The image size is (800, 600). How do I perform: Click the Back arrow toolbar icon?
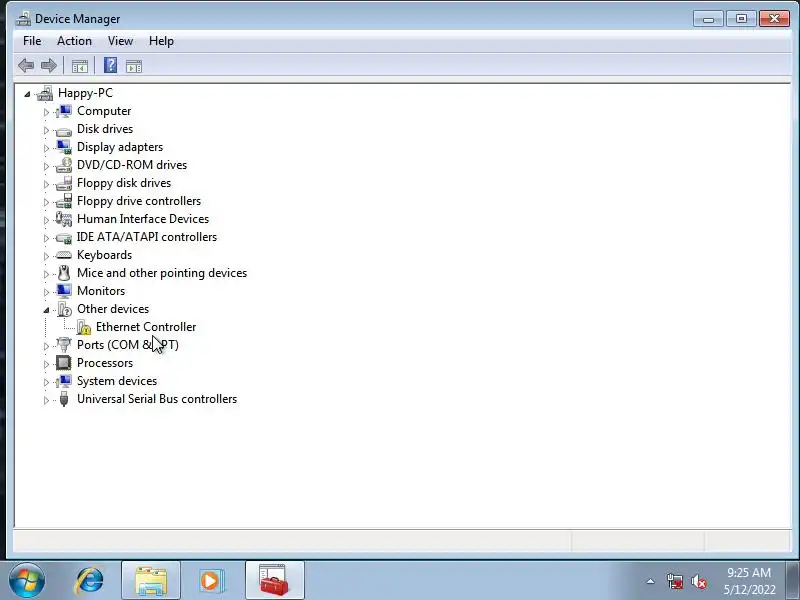pos(26,65)
